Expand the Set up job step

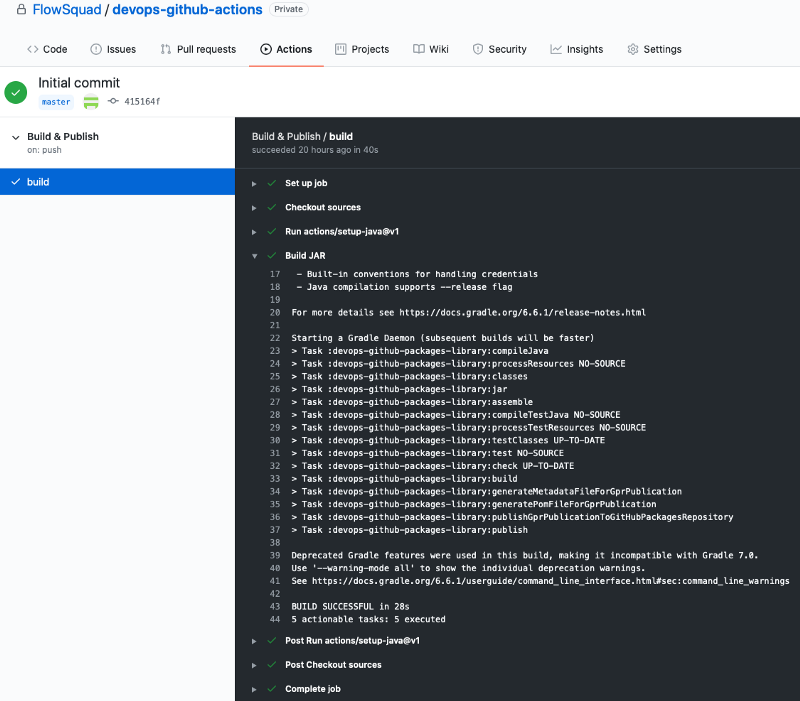click(x=255, y=184)
